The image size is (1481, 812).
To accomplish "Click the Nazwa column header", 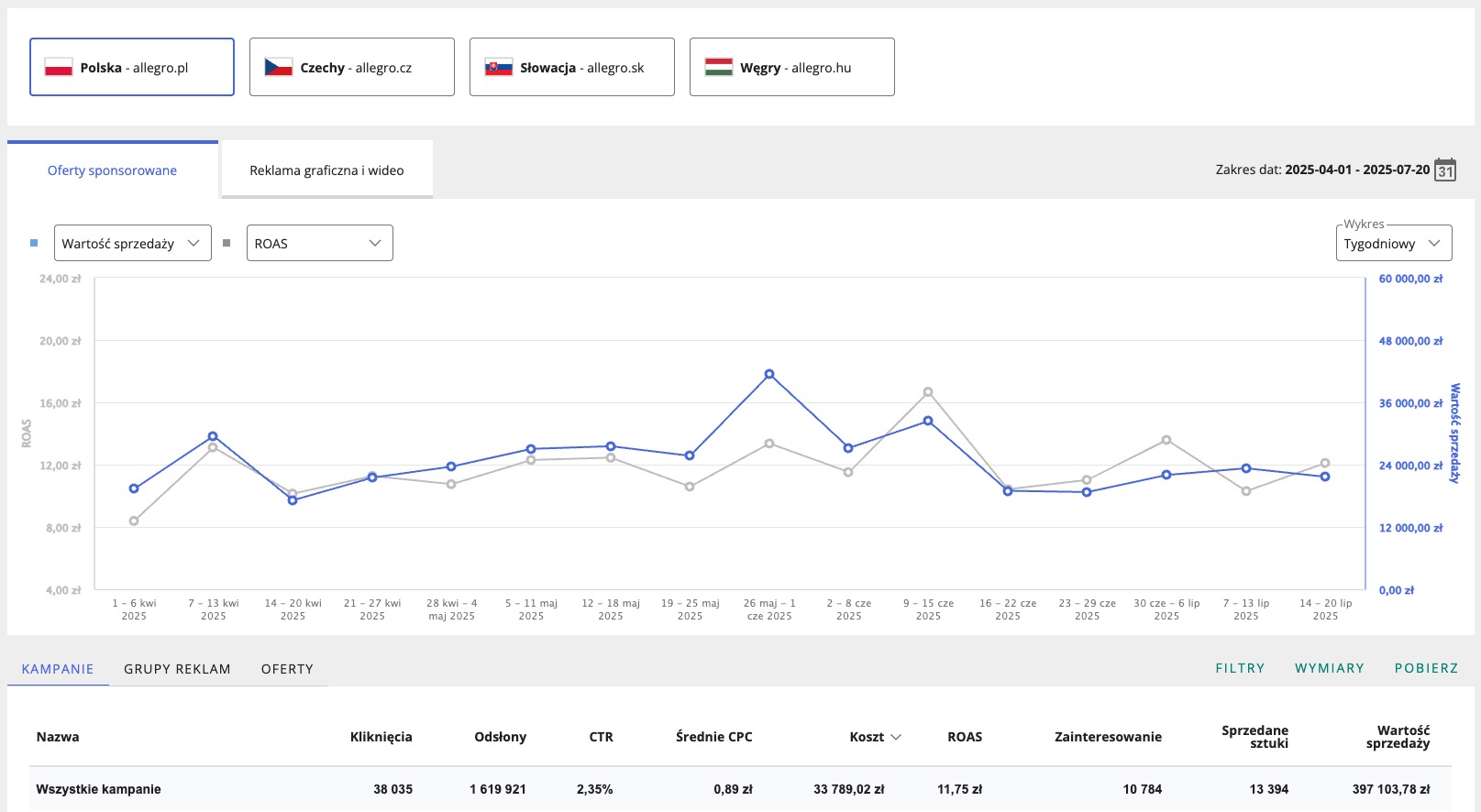I will click(58, 737).
